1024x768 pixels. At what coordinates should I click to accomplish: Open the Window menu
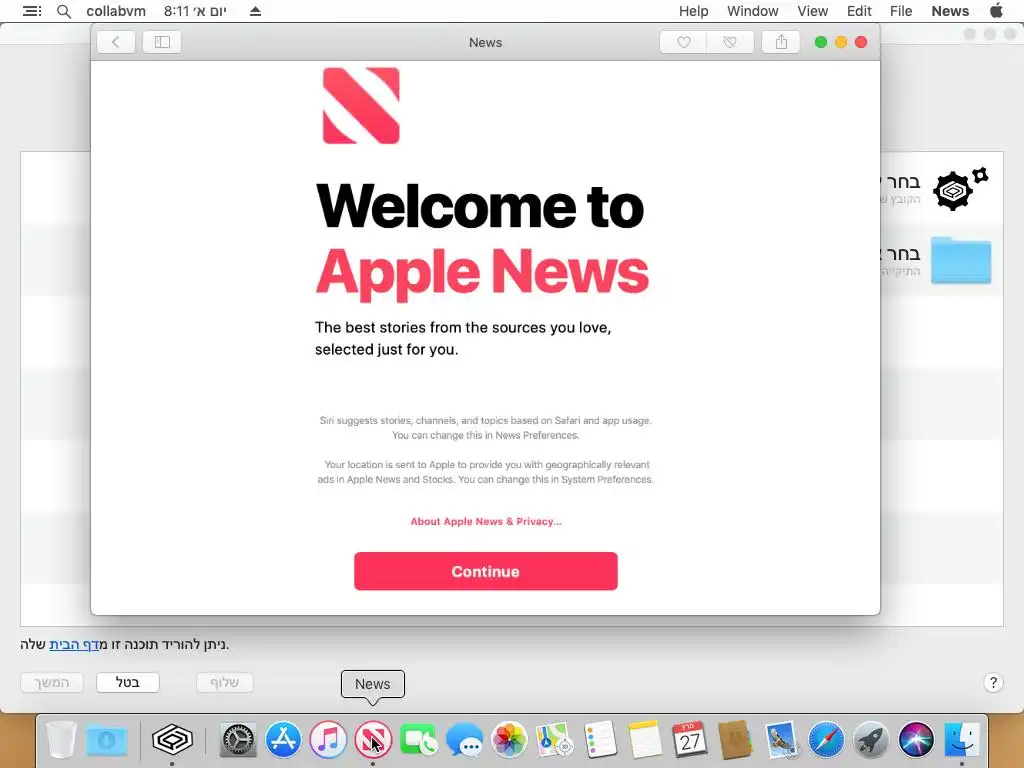[x=752, y=11]
